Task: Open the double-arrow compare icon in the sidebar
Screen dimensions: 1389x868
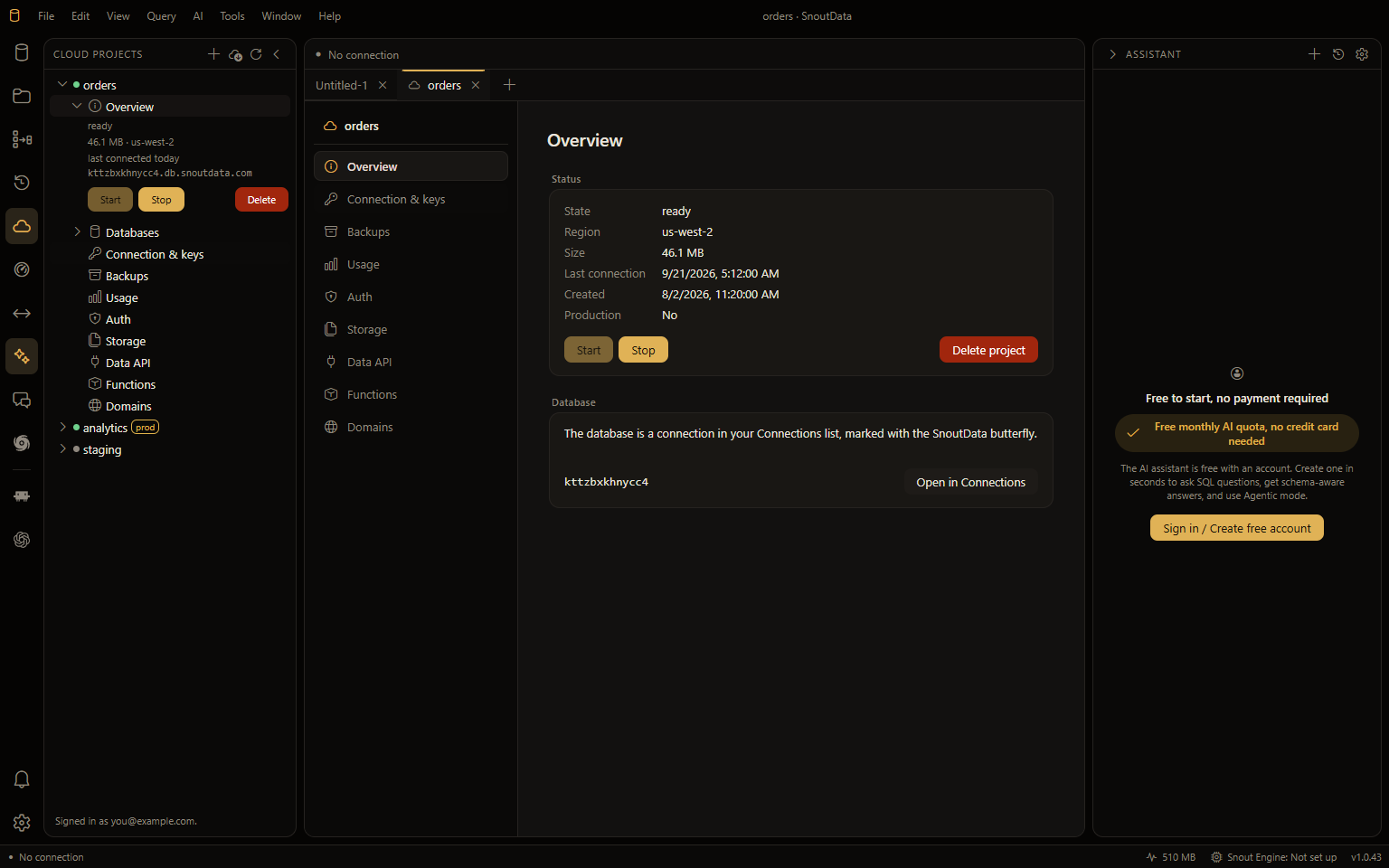Action: pos(22,313)
